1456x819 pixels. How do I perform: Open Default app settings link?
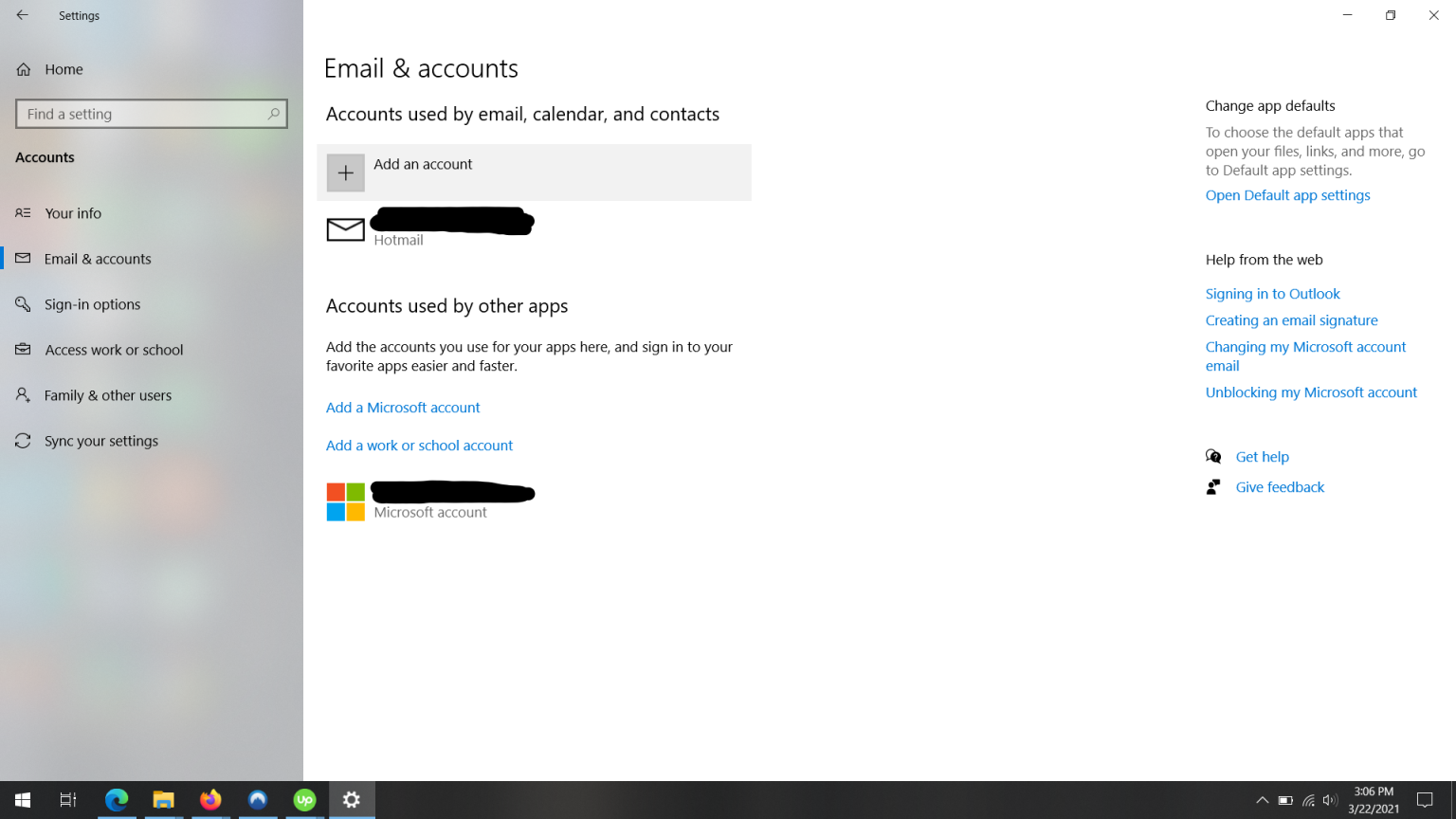point(1287,194)
